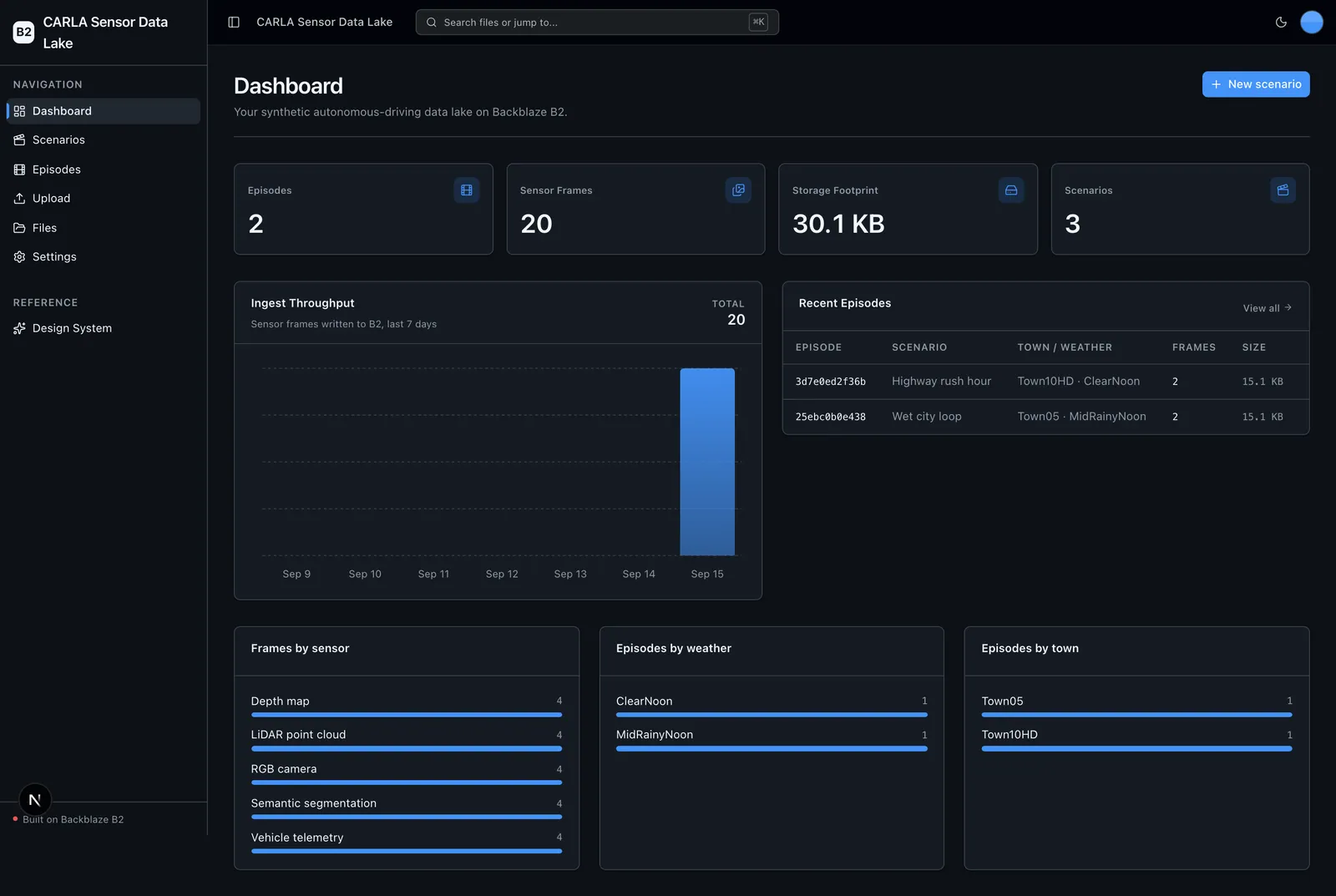Screen dimensions: 1336x896
Task: Click View all link in Recent Episodes
Action: 1267,308
